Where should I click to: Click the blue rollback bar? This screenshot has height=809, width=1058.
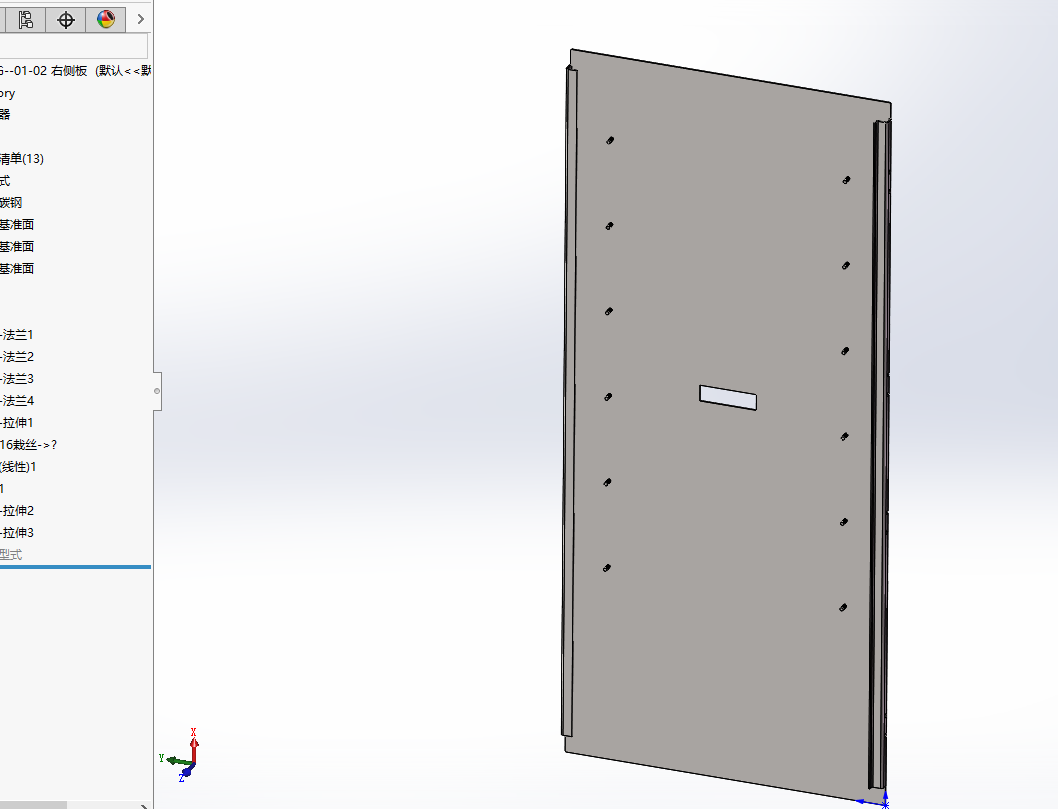pyautogui.click(x=75, y=567)
